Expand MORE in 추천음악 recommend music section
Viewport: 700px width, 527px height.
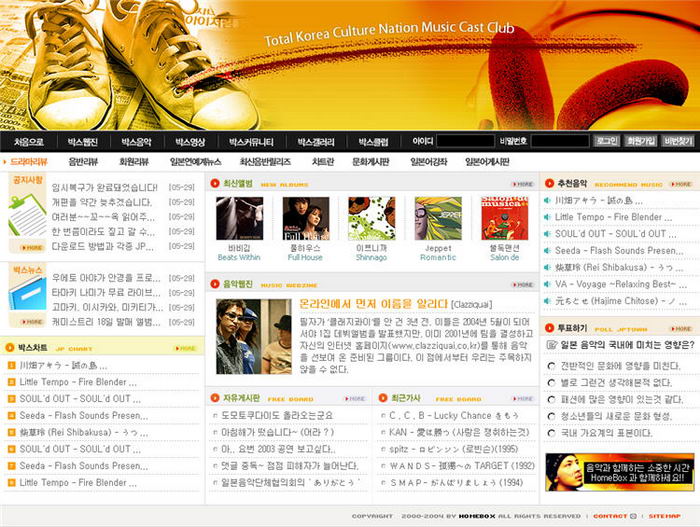coord(681,184)
